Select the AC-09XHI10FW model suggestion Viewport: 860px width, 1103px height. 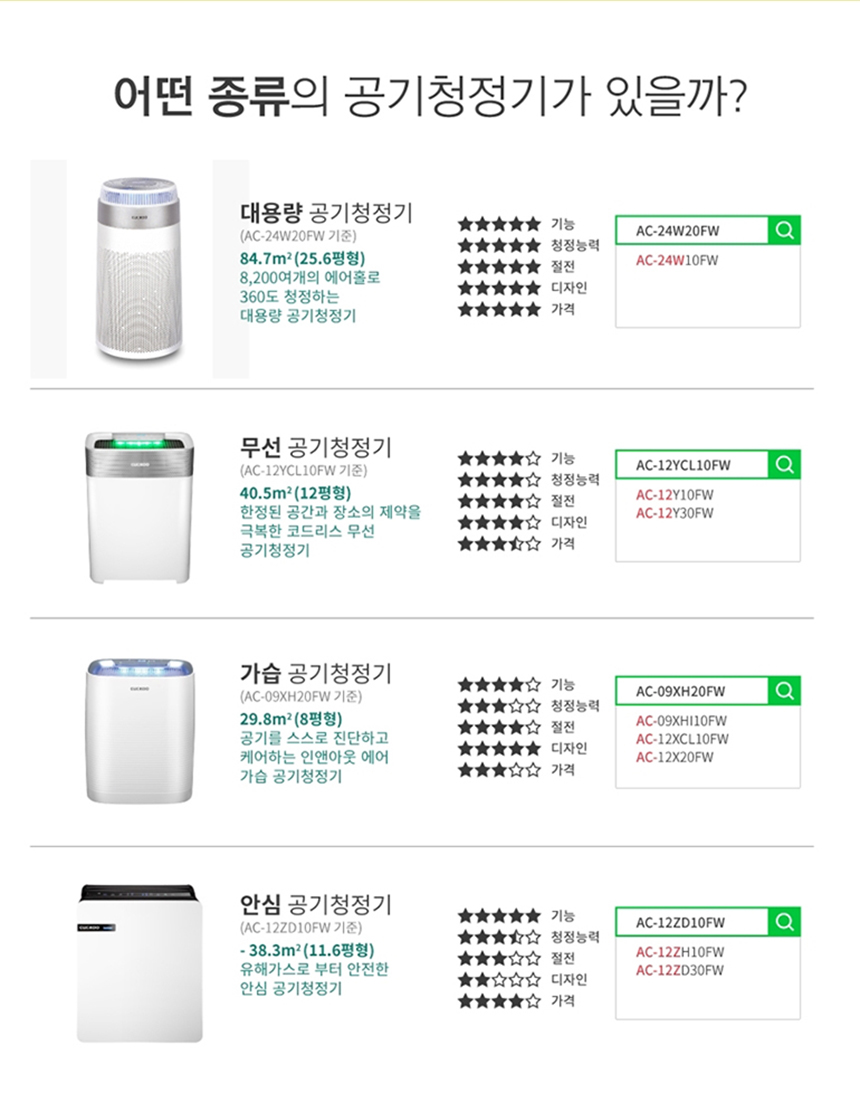tap(681, 721)
